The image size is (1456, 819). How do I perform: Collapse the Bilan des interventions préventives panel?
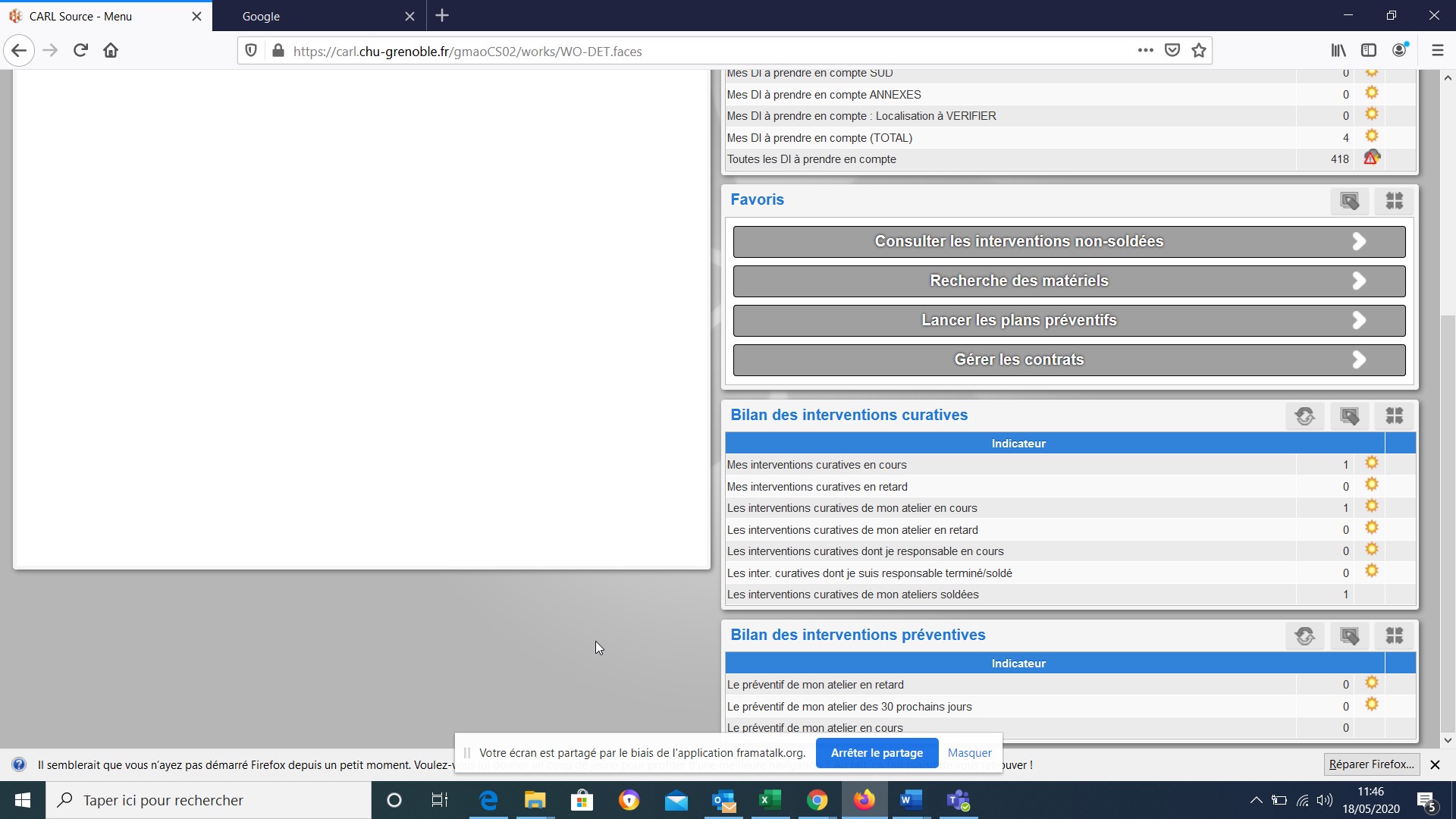coord(1394,635)
